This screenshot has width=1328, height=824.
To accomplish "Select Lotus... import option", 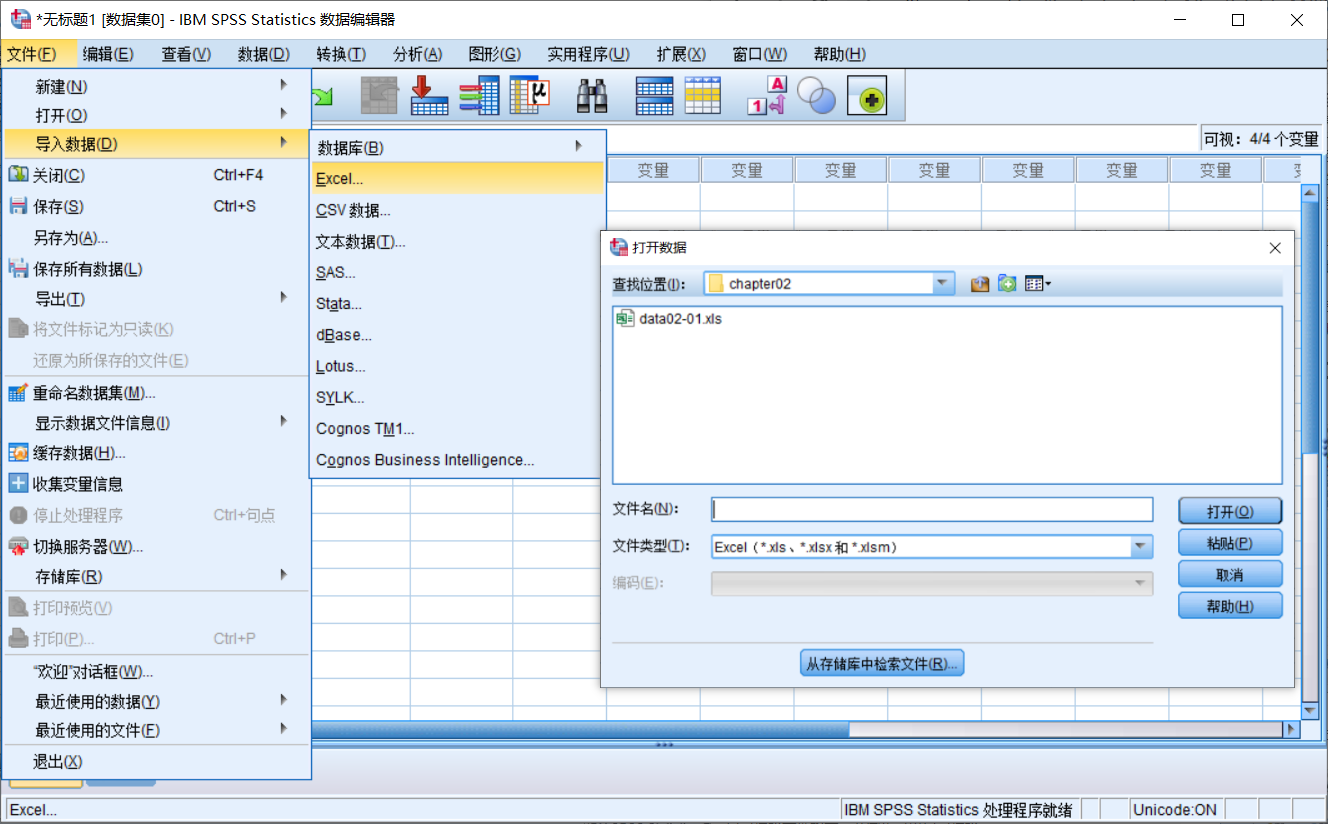I will tap(458, 366).
